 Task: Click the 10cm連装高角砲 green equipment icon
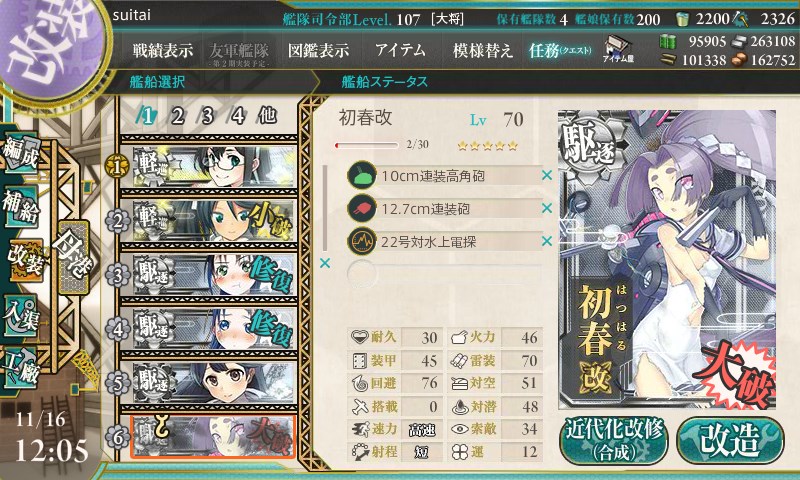pos(362,176)
